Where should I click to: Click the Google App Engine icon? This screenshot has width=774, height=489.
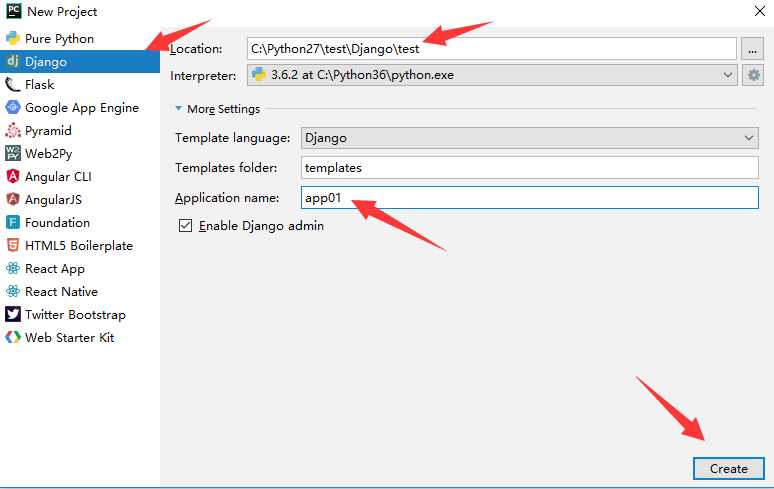pyautogui.click(x=13, y=107)
